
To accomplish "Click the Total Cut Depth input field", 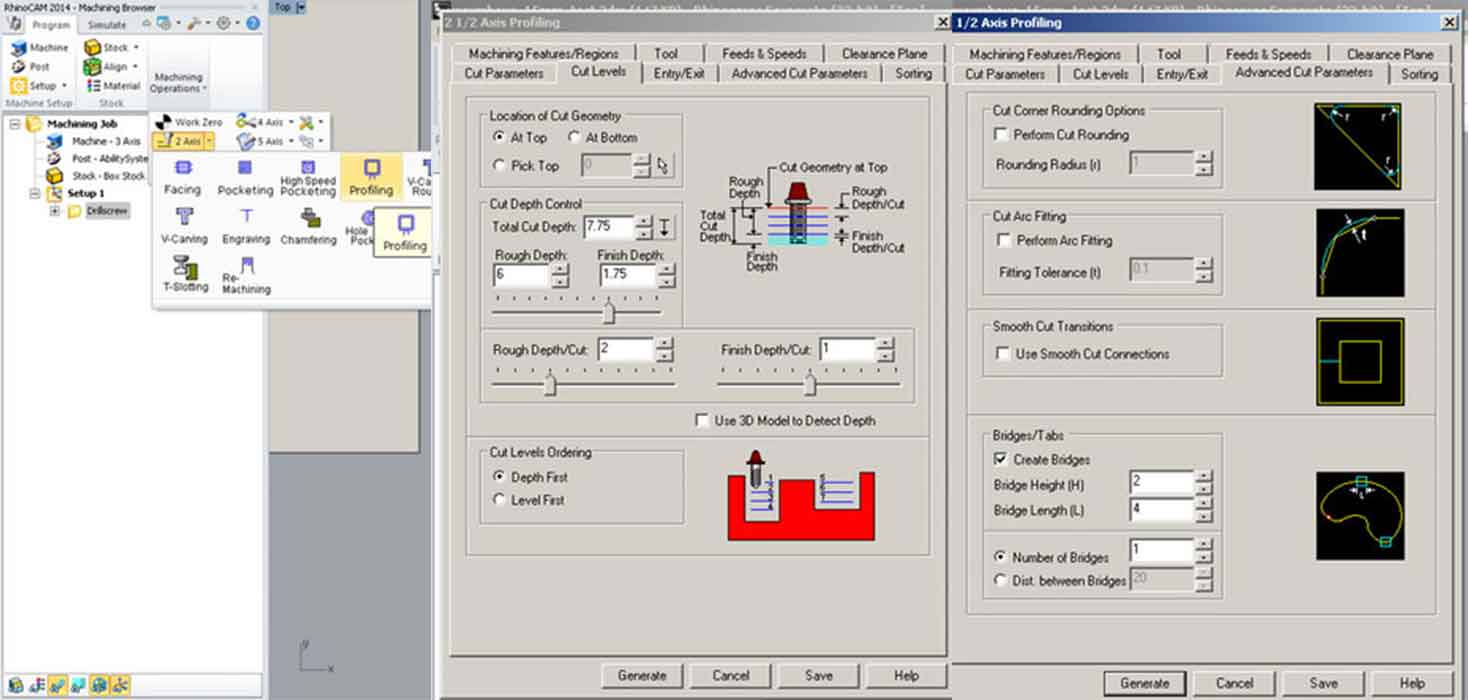I will point(608,228).
